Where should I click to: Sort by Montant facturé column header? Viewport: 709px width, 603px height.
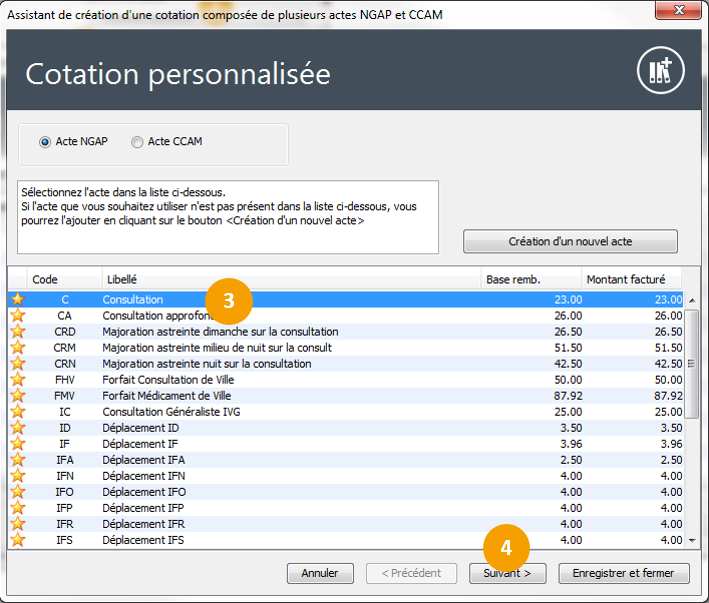(x=632, y=279)
